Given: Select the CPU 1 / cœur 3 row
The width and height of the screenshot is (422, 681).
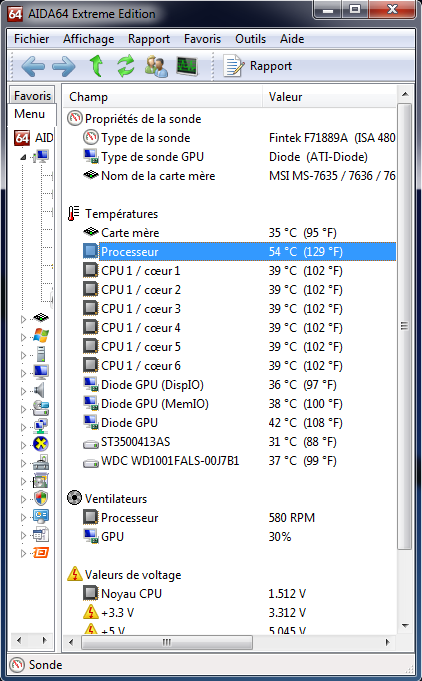Looking at the screenshot, I should point(239,308).
